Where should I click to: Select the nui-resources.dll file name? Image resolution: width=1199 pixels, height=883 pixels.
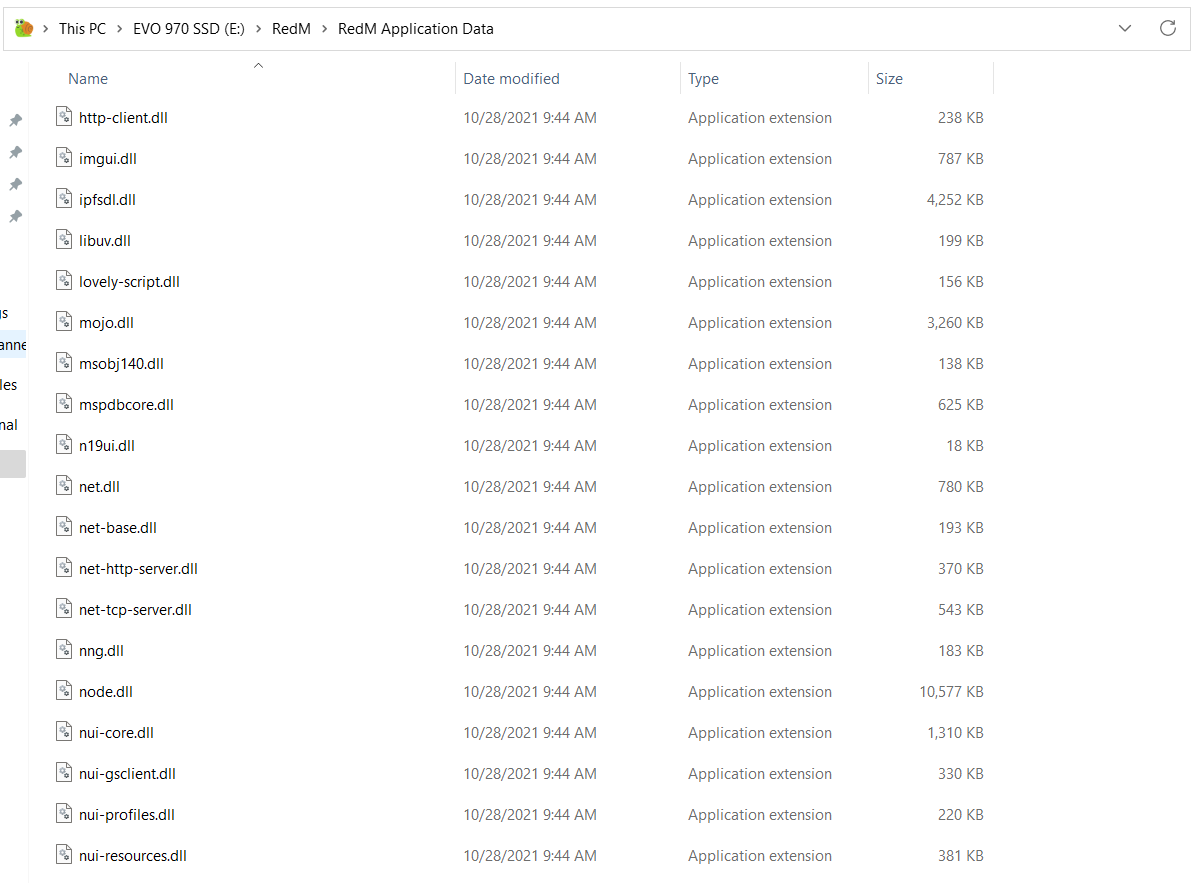pyautogui.click(x=133, y=856)
